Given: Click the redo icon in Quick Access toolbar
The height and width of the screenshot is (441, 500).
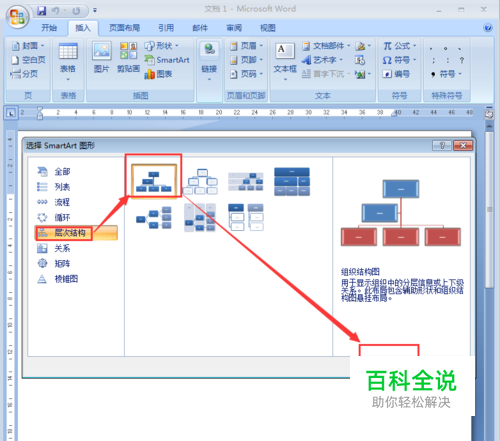Looking at the screenshot, I should tap(76, 11).
